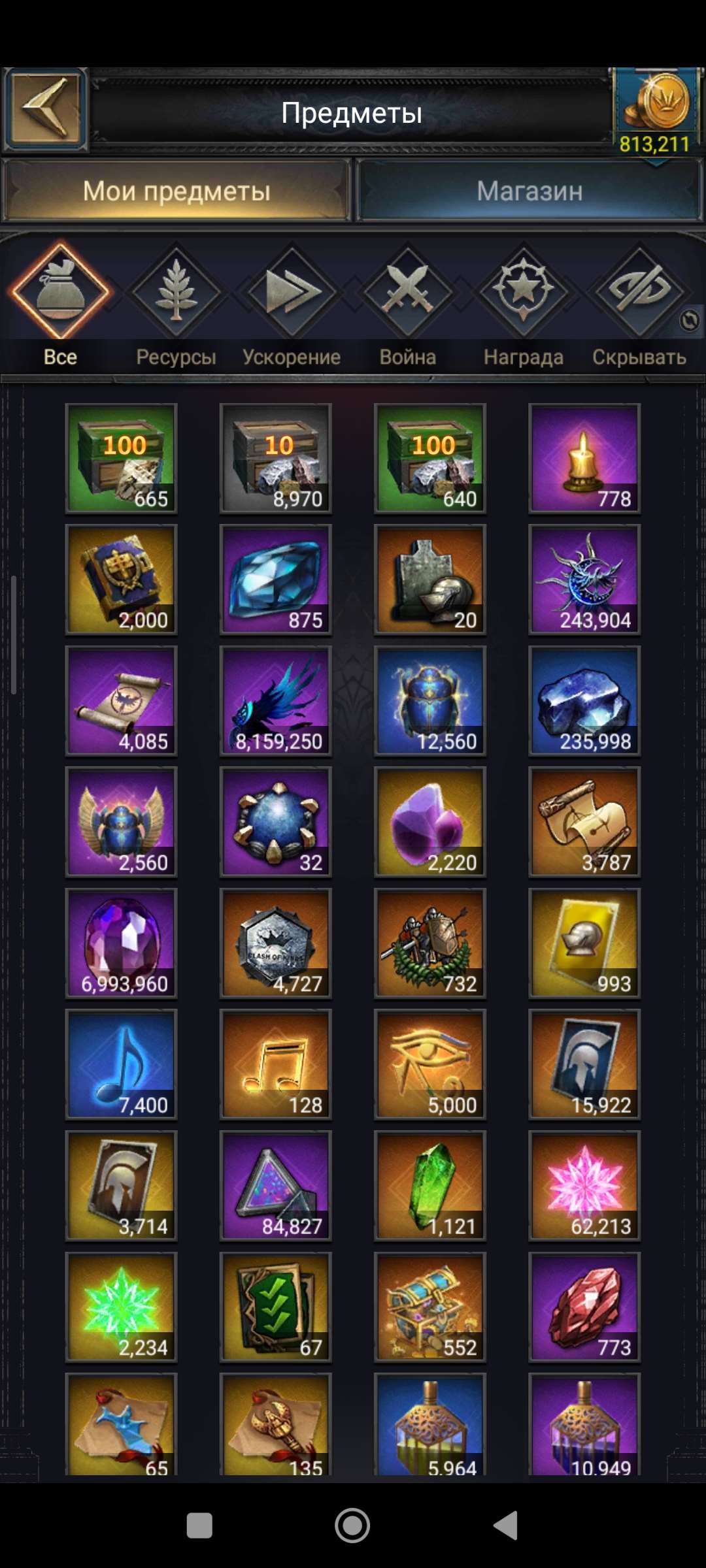The image size is (706, 1568).
Task: Choose the green checkmark cards item 67
Action: coord(276,1307)
